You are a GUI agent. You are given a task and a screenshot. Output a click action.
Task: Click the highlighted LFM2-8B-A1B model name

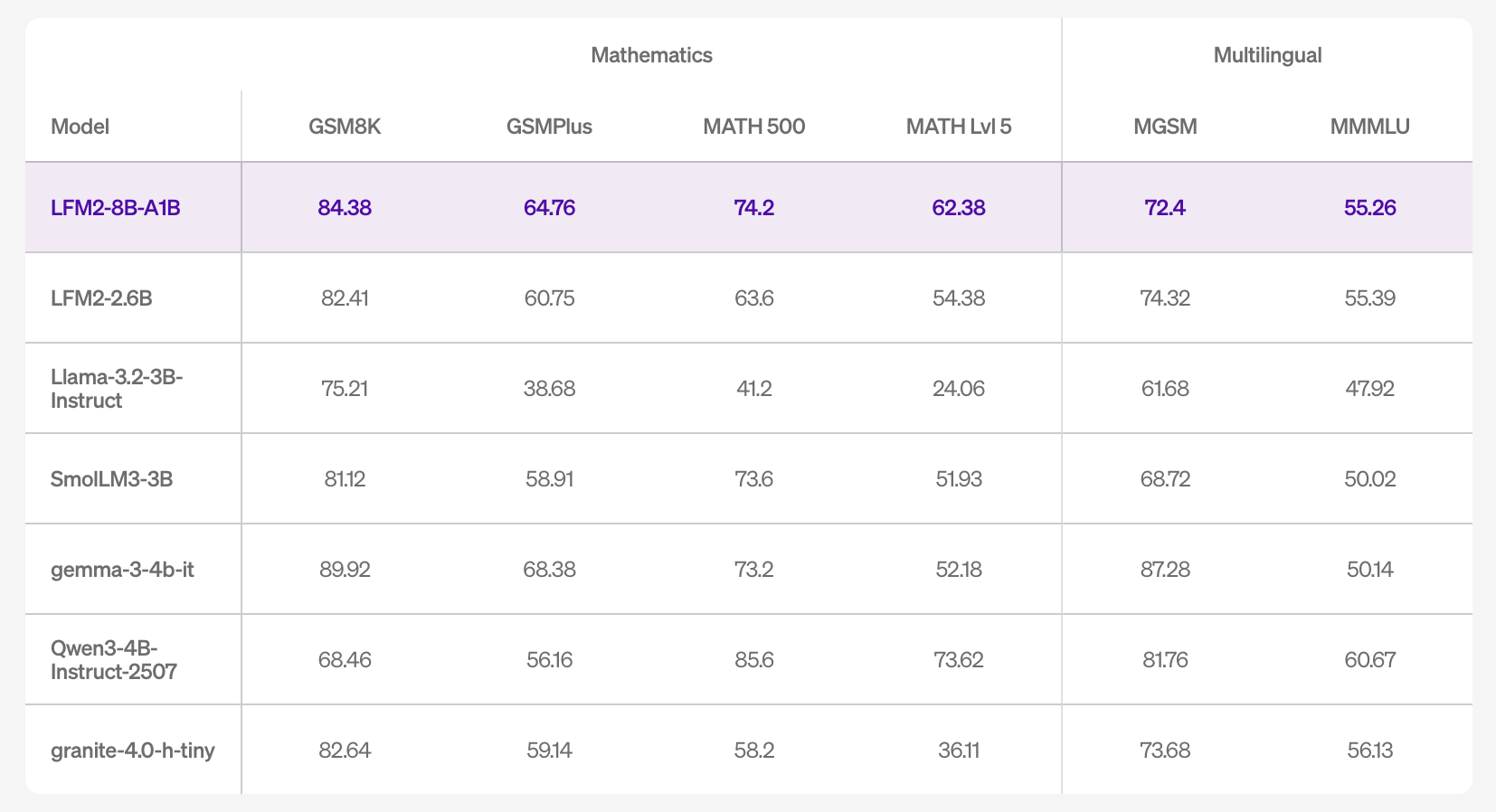[116, 208]
